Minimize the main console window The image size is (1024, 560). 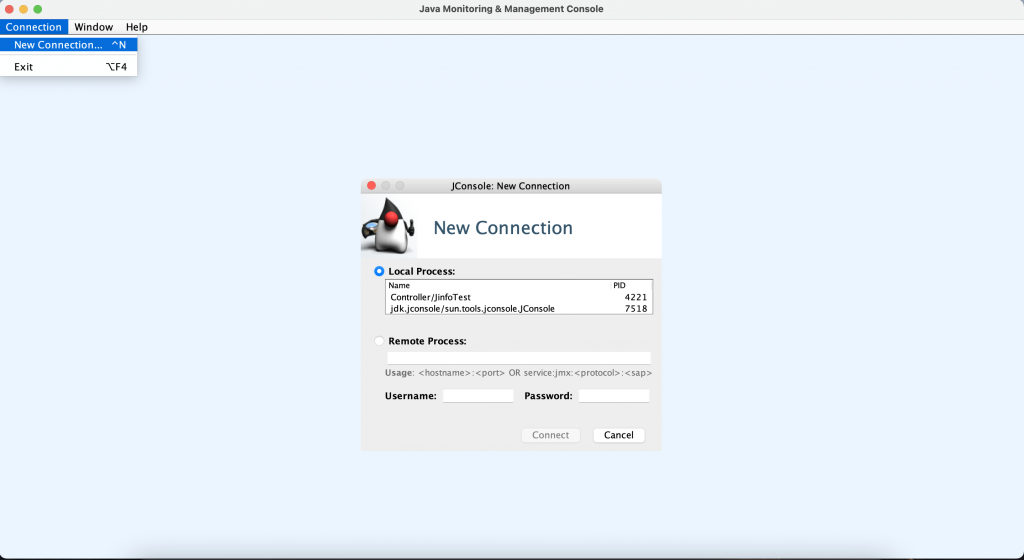24,9
